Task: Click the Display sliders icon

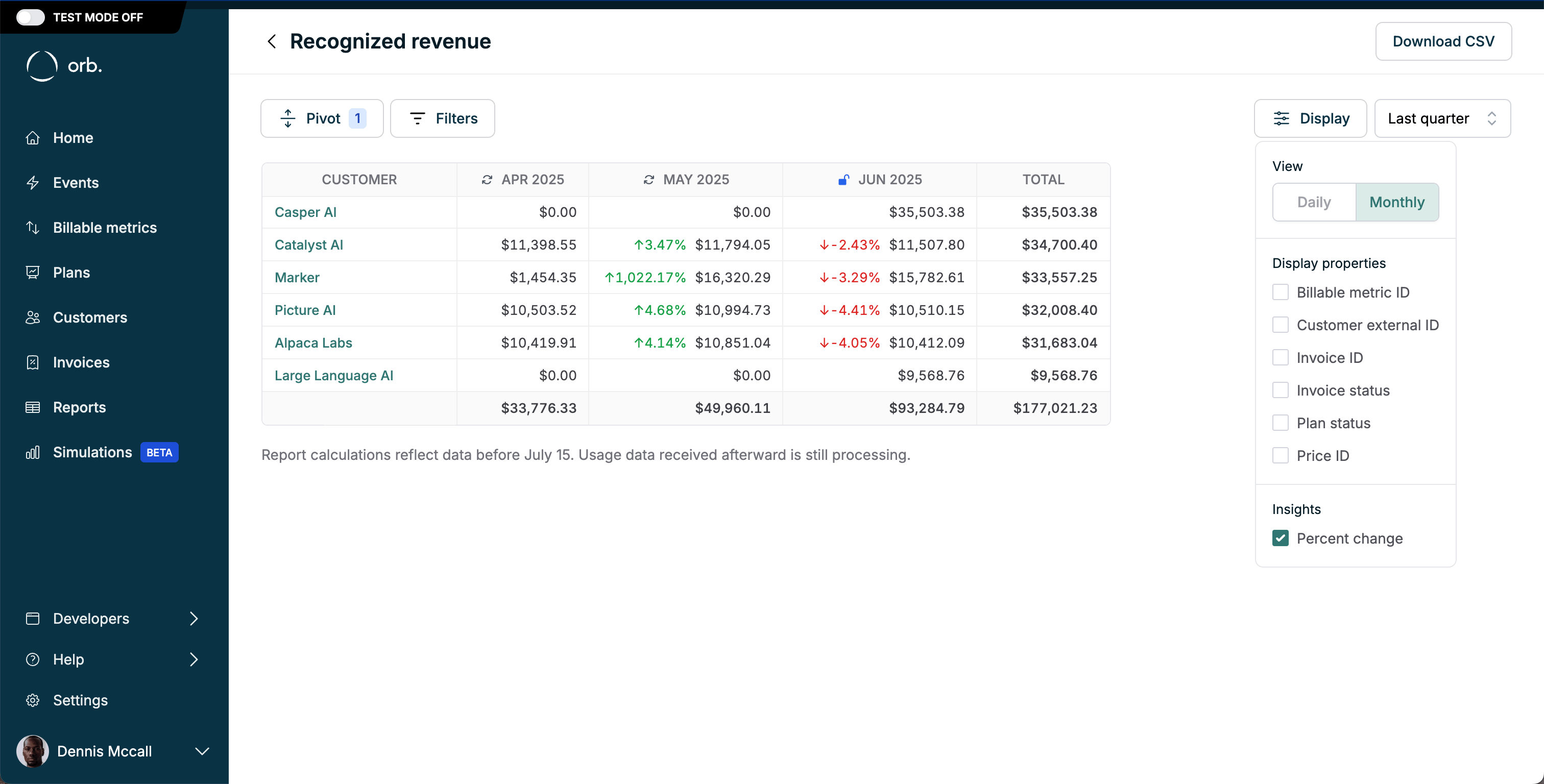Action: 1281,119
